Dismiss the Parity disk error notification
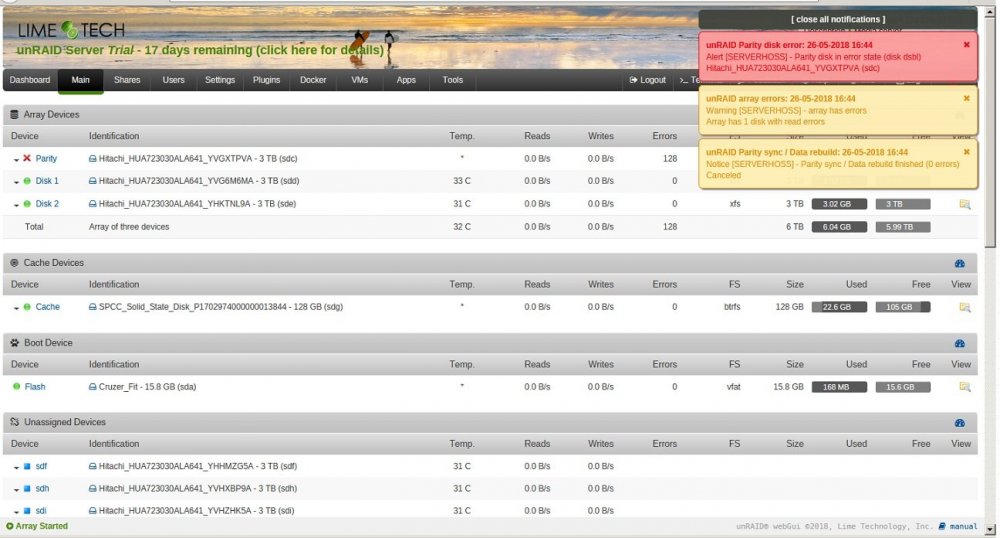 click(966, 45)
